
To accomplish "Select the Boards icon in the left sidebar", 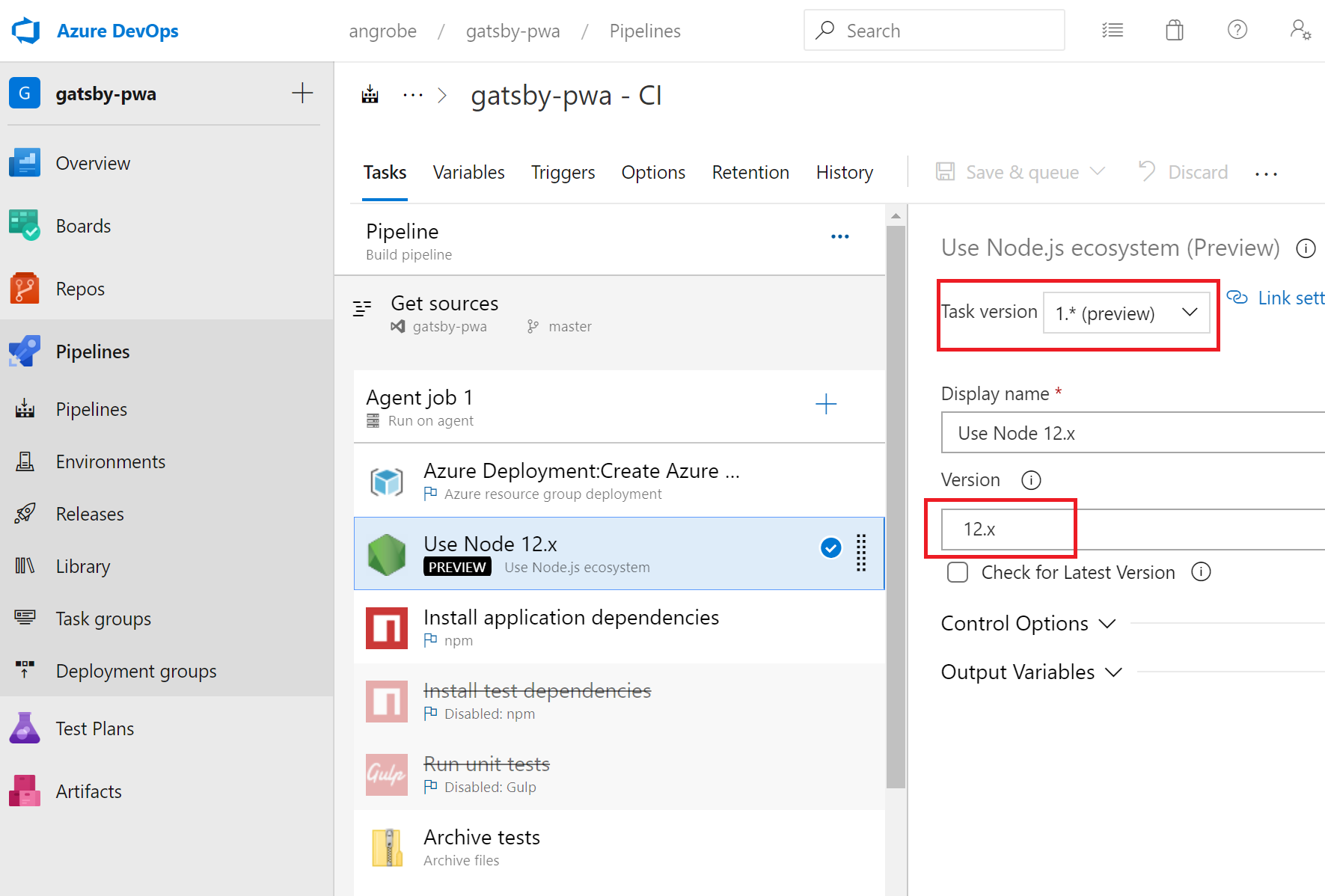I will pyautogui.click(x=25, y=225).
